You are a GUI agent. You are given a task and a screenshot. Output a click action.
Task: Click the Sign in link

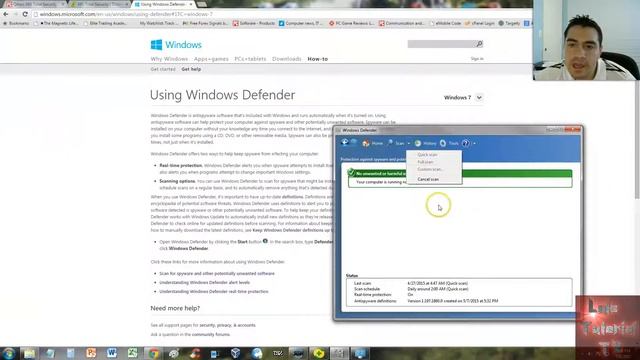477,59
